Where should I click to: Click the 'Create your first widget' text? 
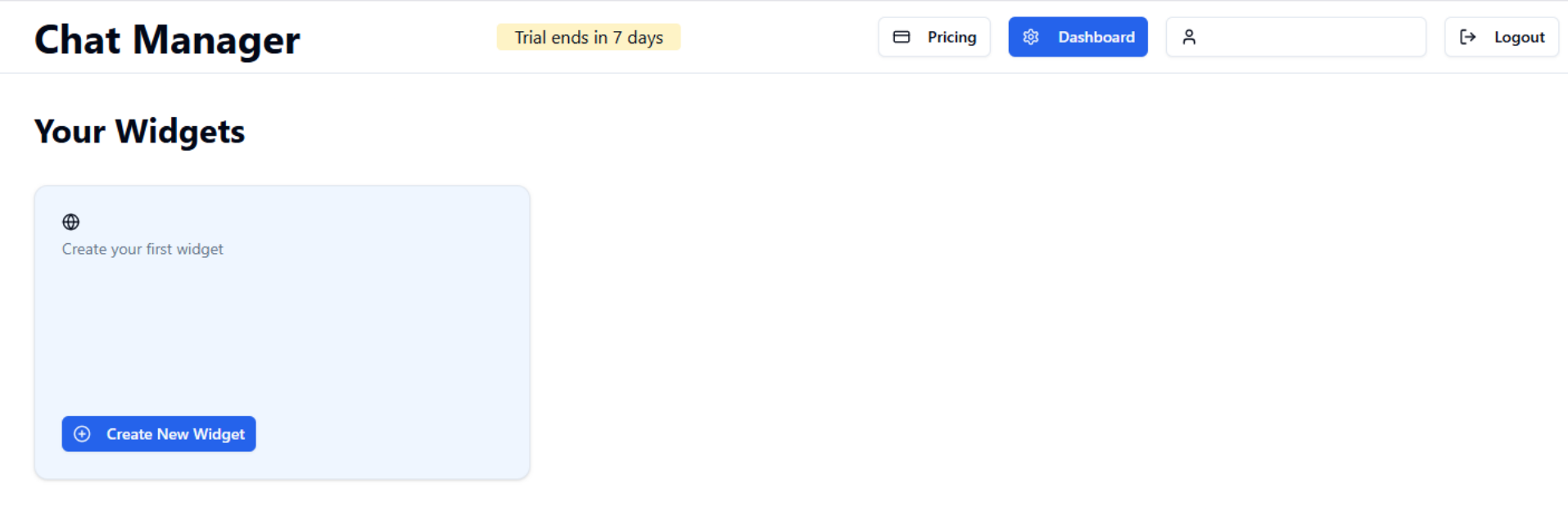[142, 249]
